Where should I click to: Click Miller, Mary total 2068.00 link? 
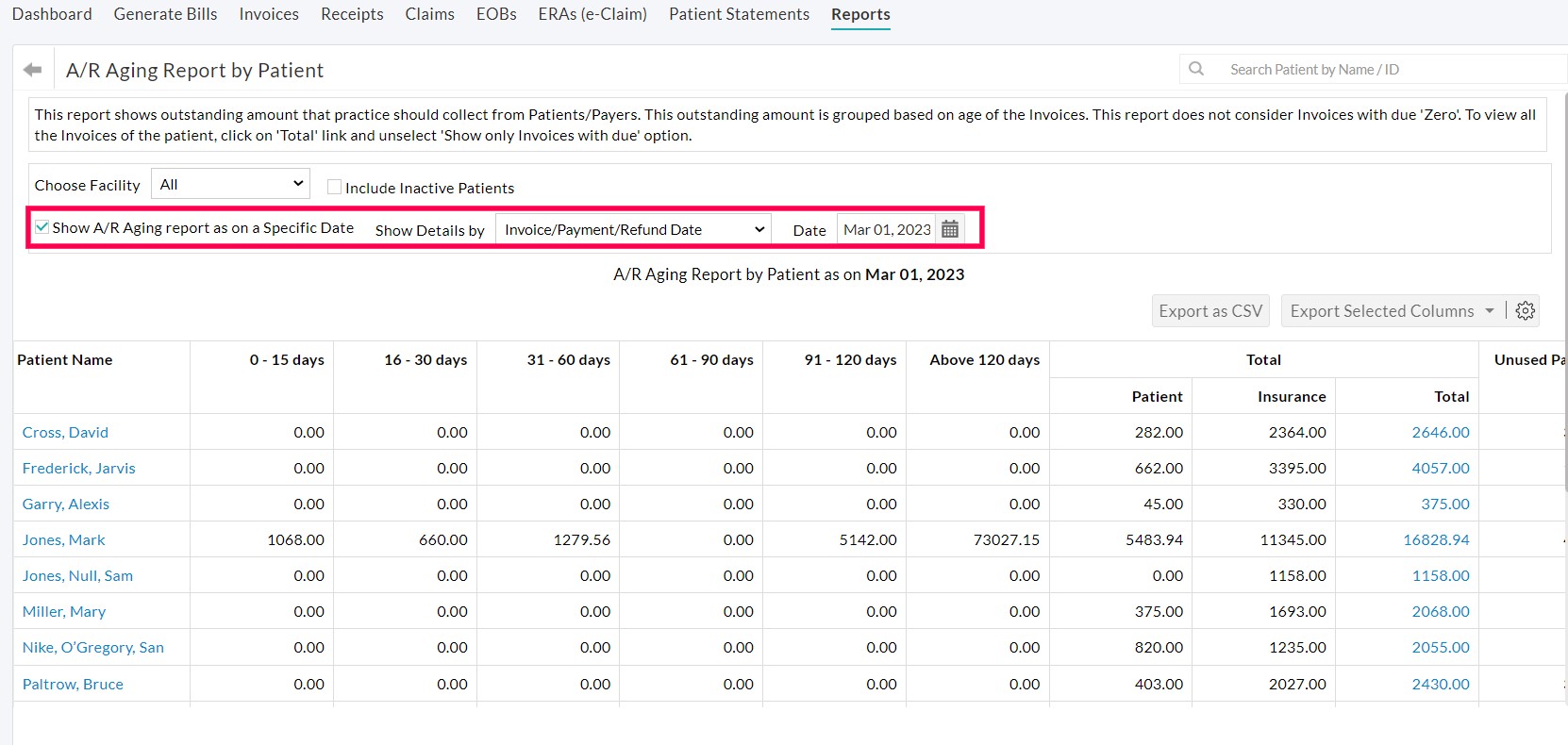(1440, 611)
